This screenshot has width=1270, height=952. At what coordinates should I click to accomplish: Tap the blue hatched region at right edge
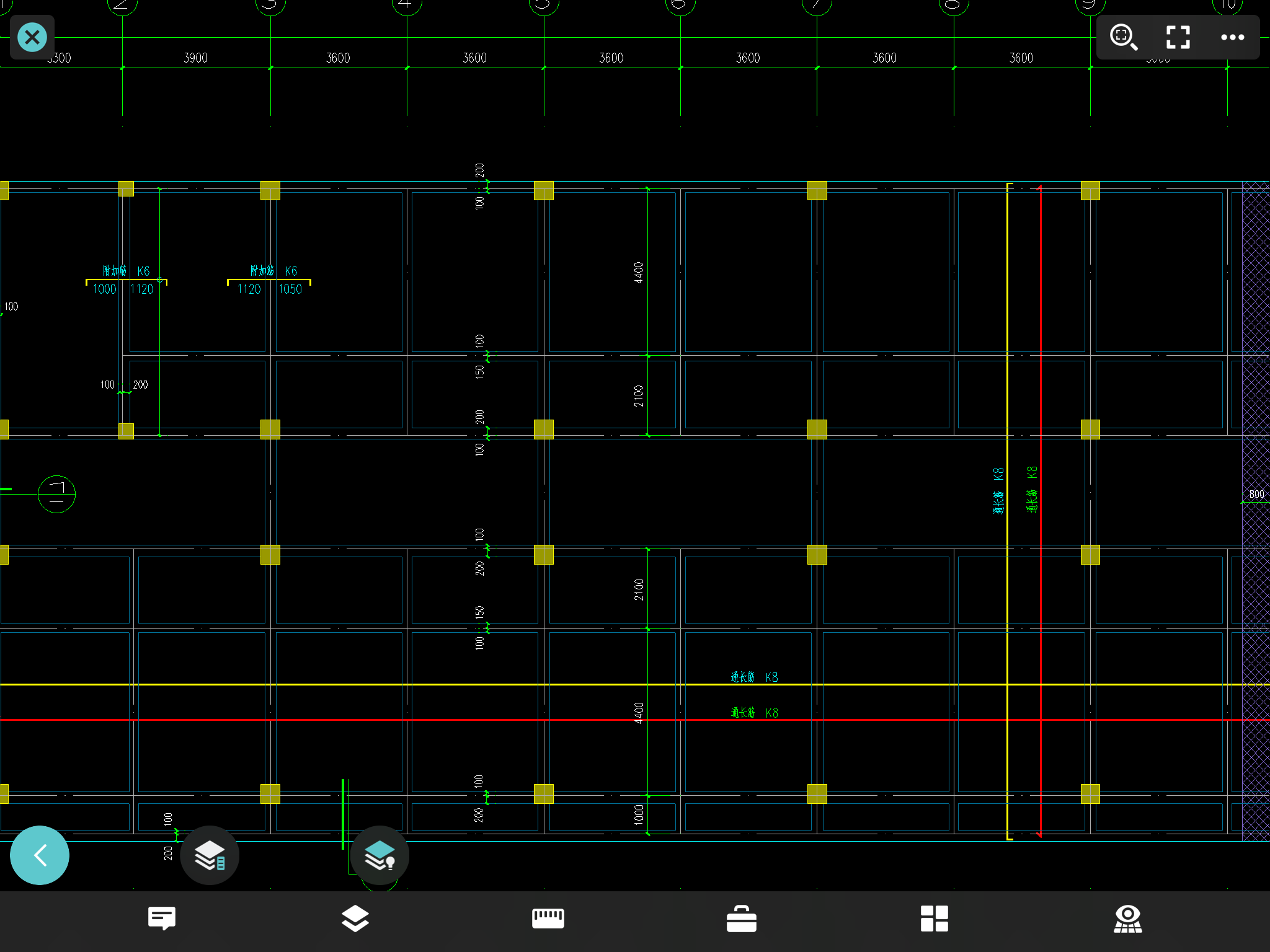click(1256, 511)
